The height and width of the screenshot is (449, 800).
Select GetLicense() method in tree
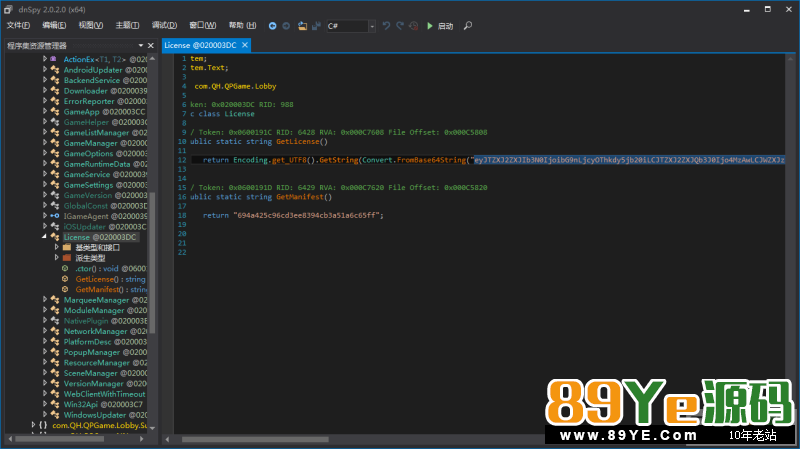click(x=110, y=279)
